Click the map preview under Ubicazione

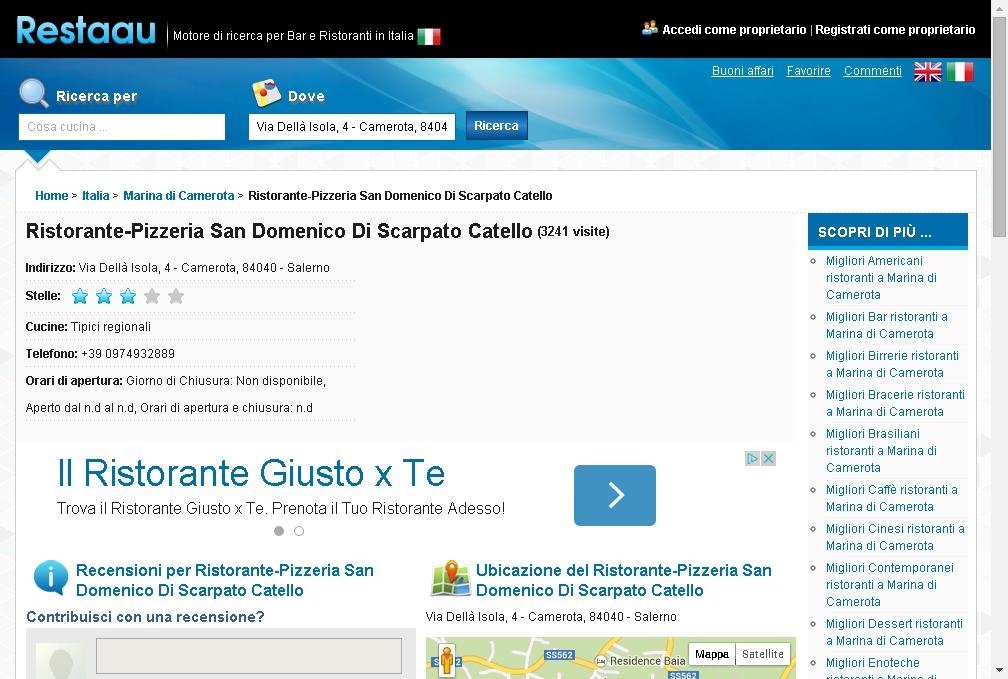point(611,658)
